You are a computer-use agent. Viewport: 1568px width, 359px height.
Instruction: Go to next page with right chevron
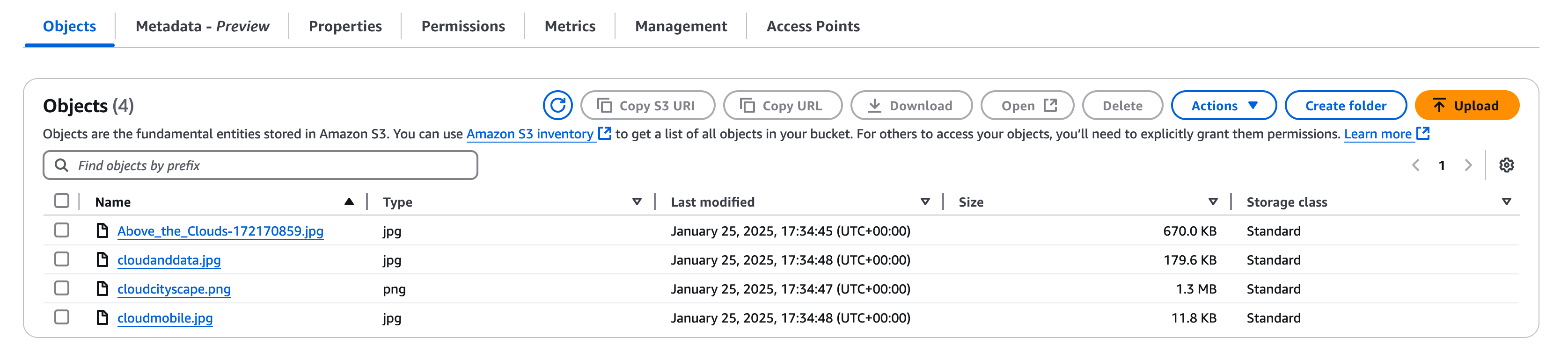(x=1468, y=165)
